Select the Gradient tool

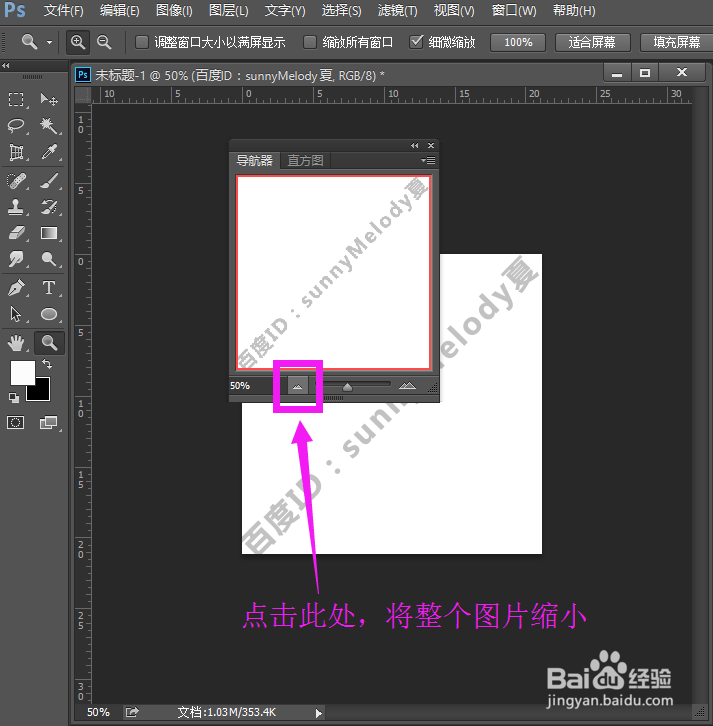49,233
